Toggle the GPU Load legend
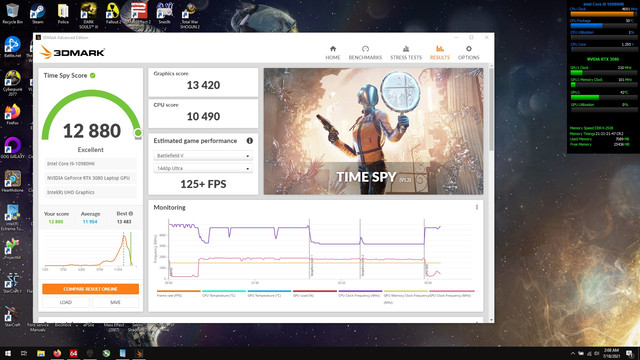The image size is (640, 360). 314,293
